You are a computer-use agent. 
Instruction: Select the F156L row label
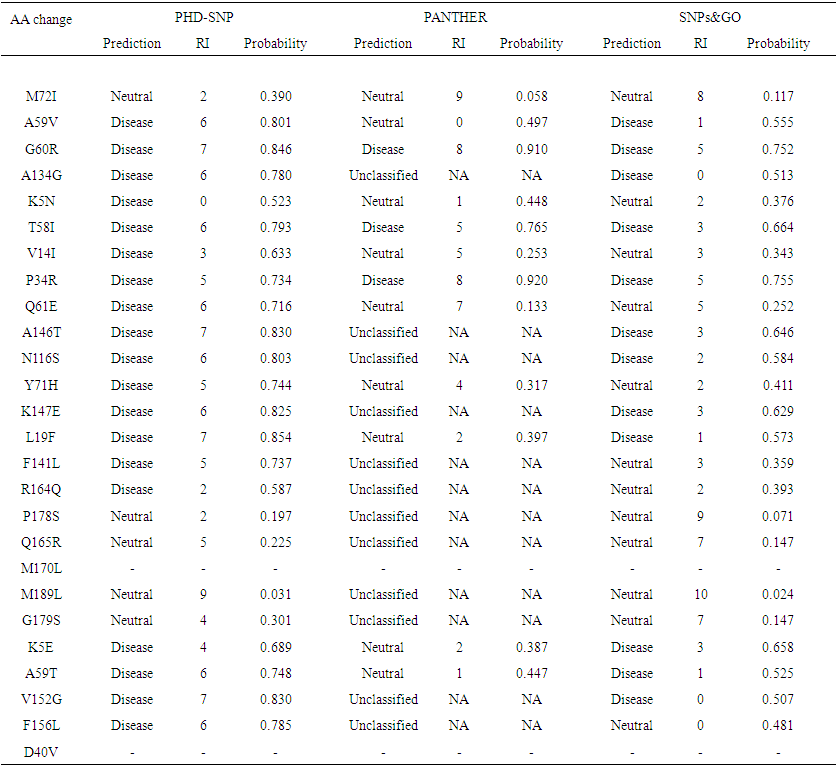[41, 725]
